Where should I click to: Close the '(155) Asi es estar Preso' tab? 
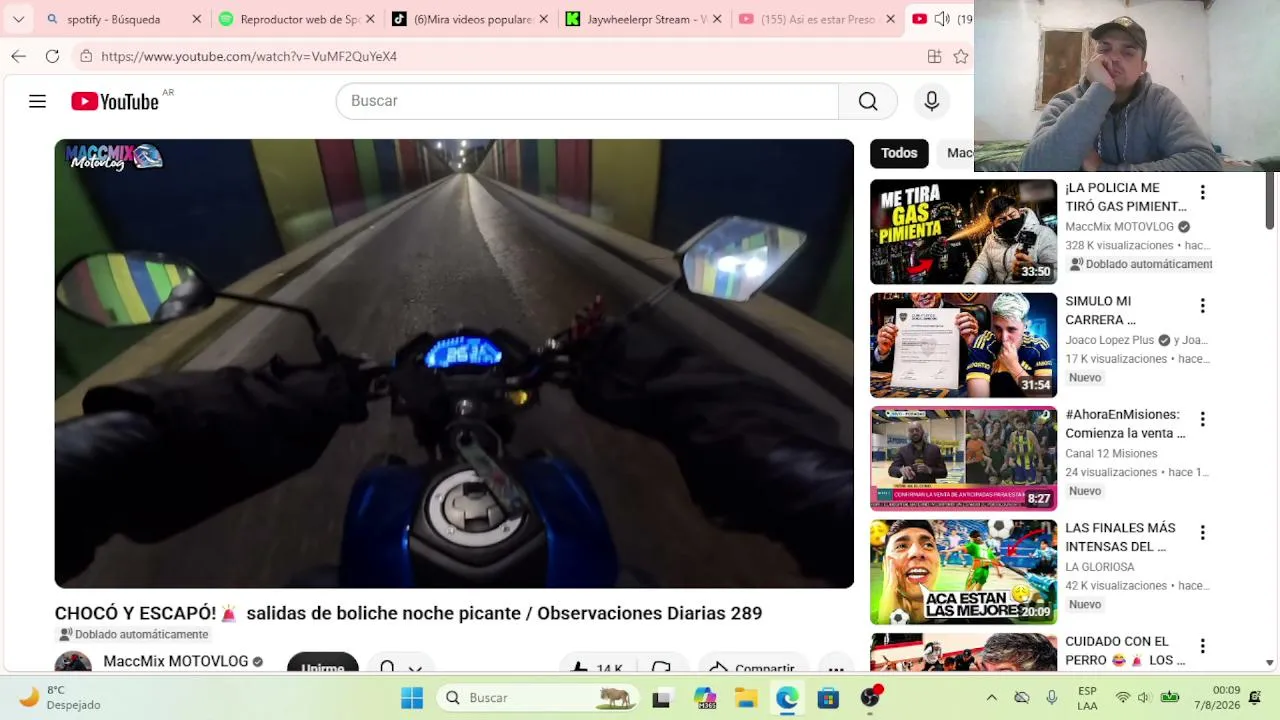click(890, 19)
